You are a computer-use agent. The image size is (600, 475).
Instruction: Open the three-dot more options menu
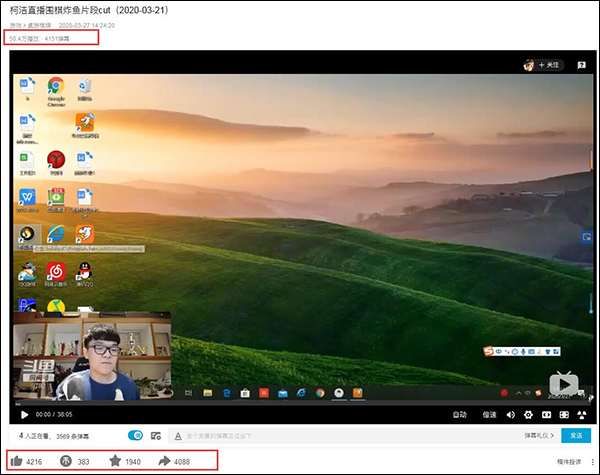592,461
